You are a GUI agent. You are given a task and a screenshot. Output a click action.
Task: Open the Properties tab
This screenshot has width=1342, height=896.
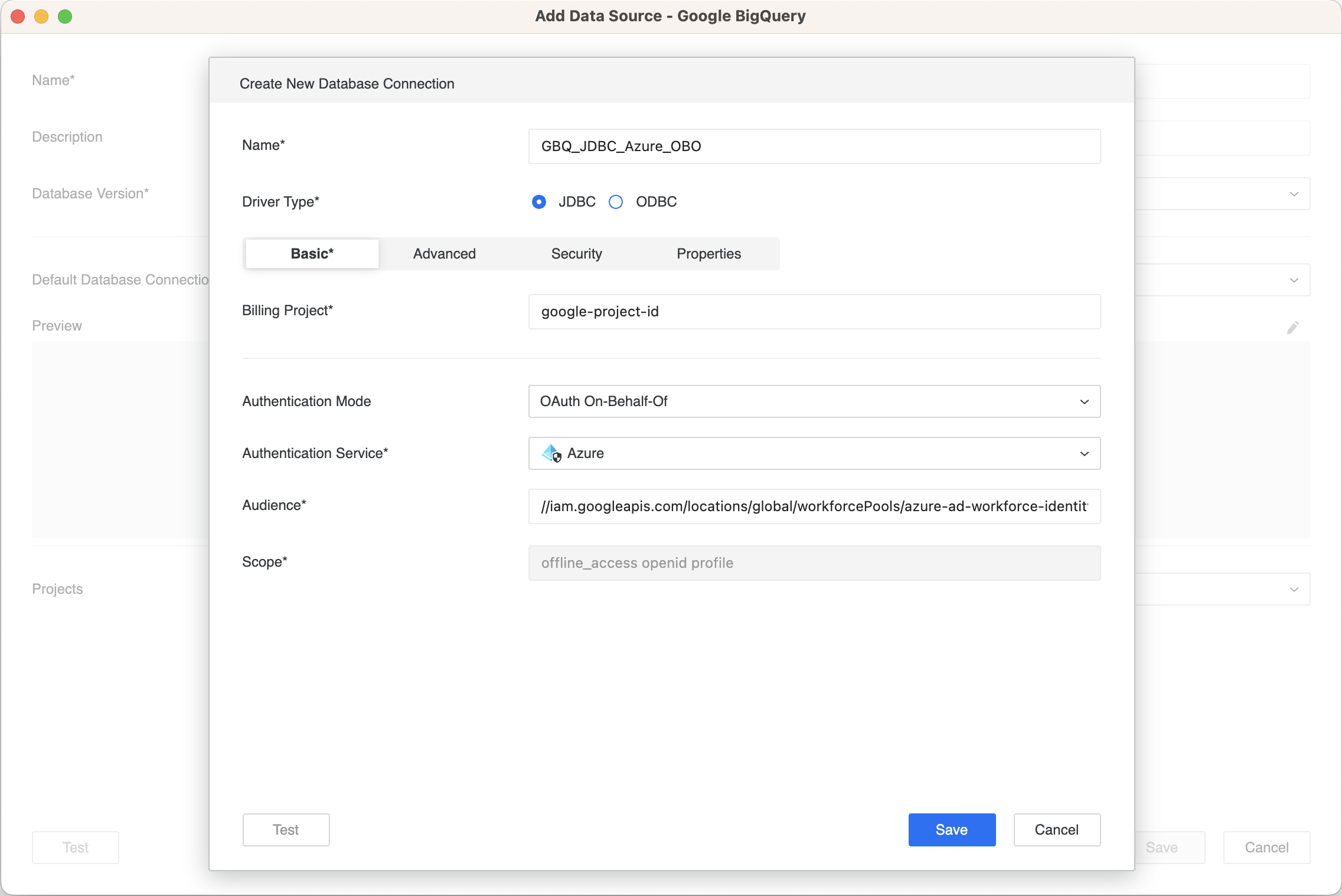(x=708, y=254)
